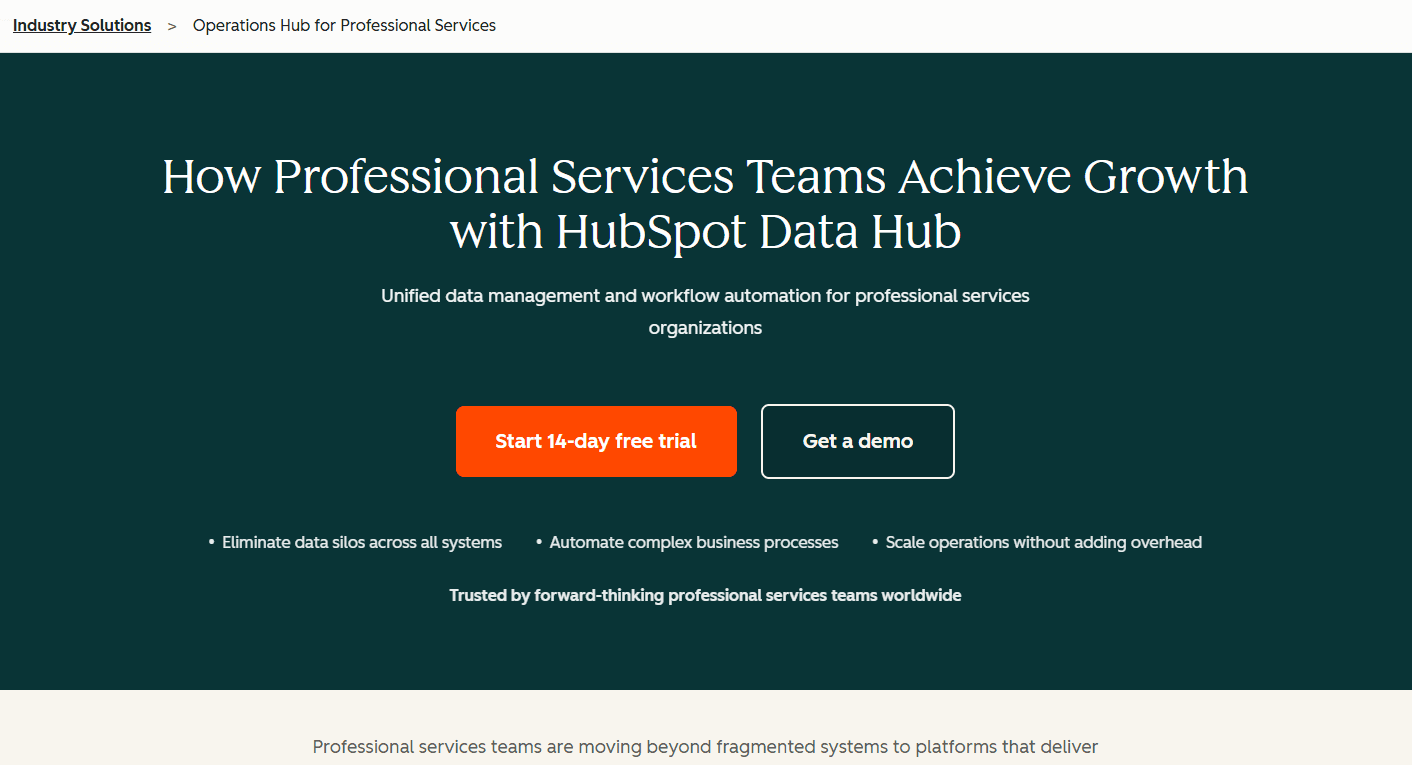Click 'Trusted by forward-thinking professional services teams' text
Viewport: 1412px width, 765px height.
[x=705, y=595]
